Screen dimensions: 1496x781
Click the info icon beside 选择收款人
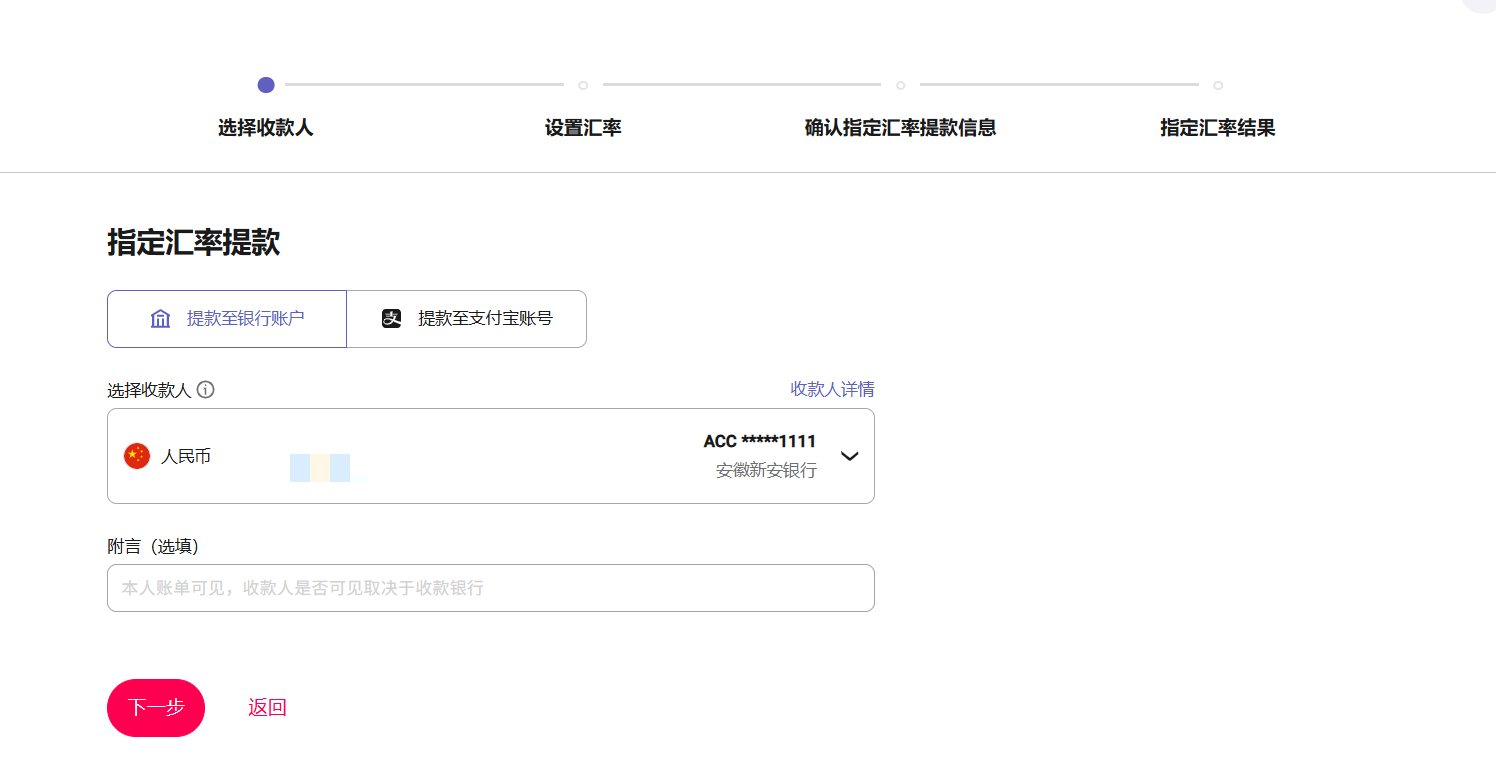coord(206,390)
